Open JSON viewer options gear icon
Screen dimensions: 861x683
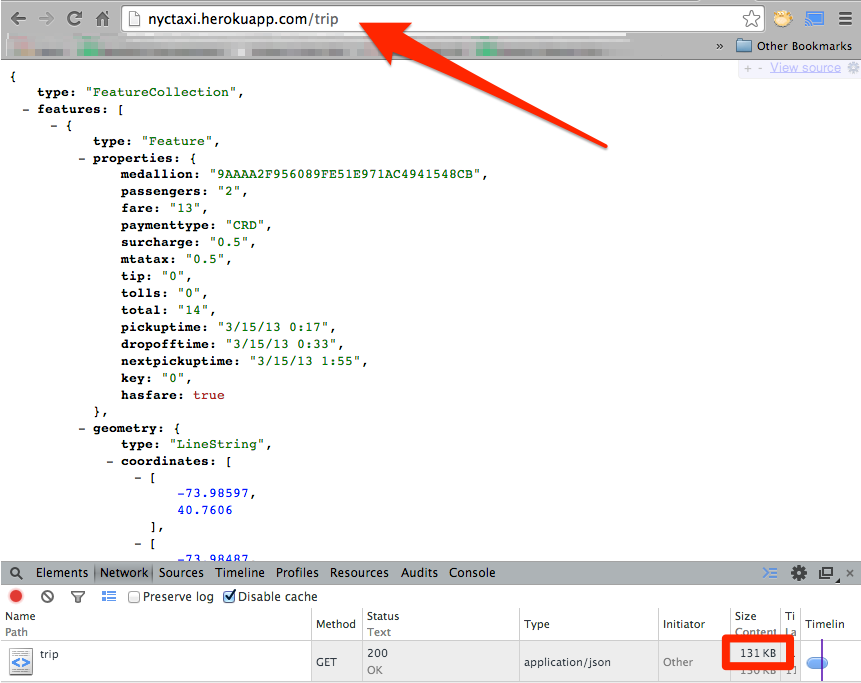tap(853, 68)
